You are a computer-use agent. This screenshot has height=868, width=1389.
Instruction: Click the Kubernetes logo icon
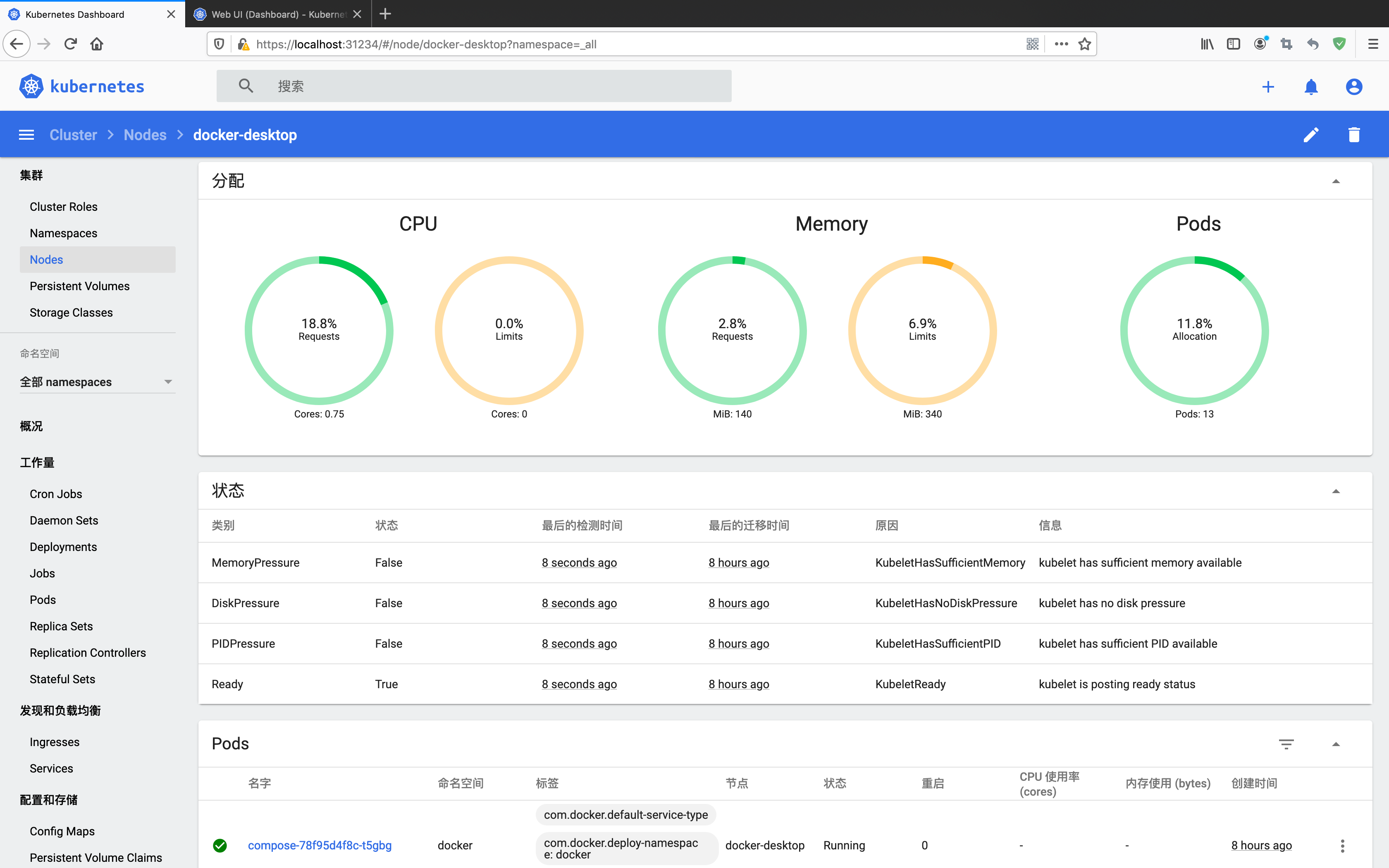point(31,86)
